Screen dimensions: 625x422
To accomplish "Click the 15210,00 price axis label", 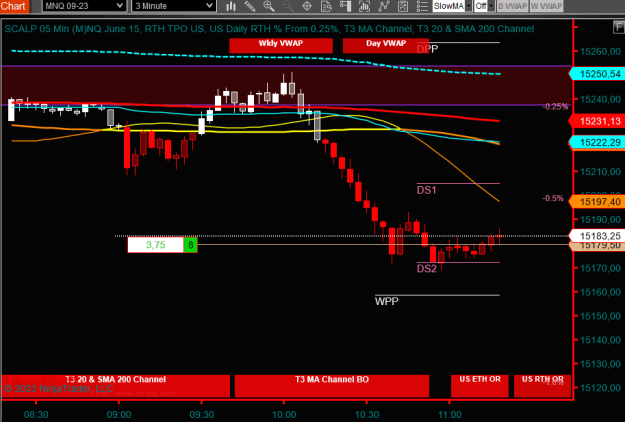I will click(x=600, y=172).
